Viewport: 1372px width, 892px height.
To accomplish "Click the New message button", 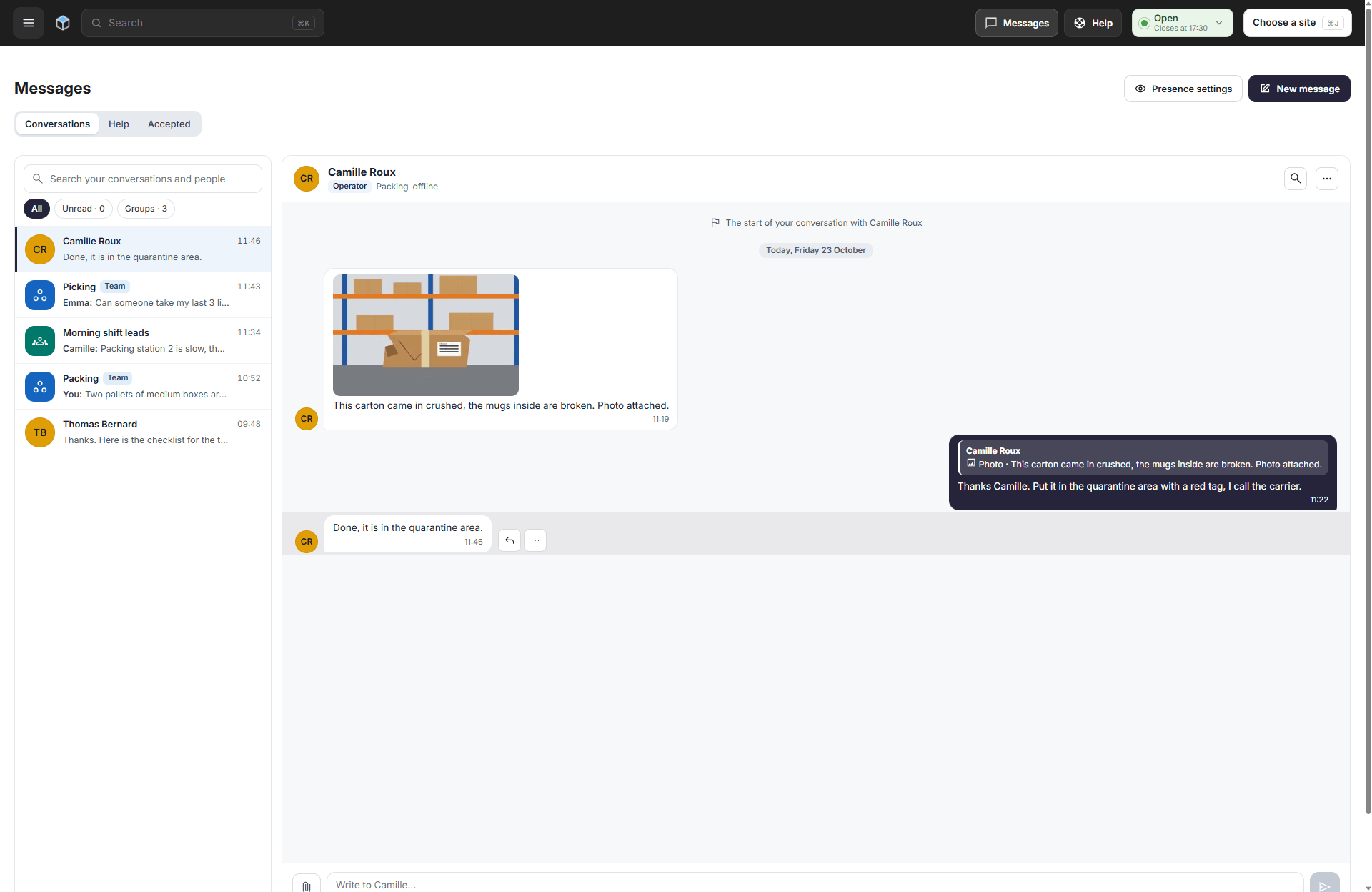I will pyautogui.click(x=1299, y=89).
